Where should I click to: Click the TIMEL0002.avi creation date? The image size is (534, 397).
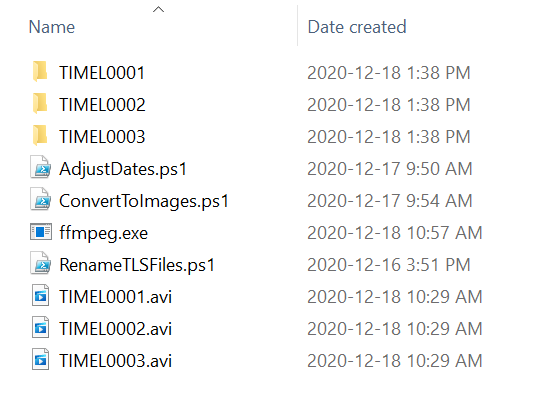(x=395, y=329)
